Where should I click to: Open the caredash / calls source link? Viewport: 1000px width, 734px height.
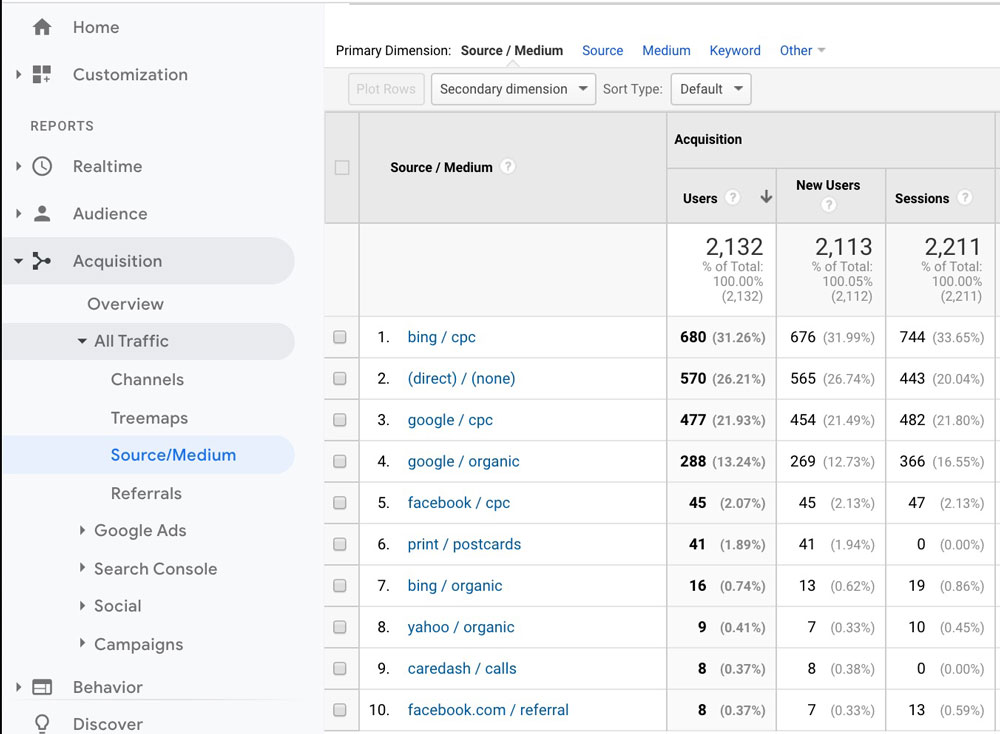tap(462, 668)
